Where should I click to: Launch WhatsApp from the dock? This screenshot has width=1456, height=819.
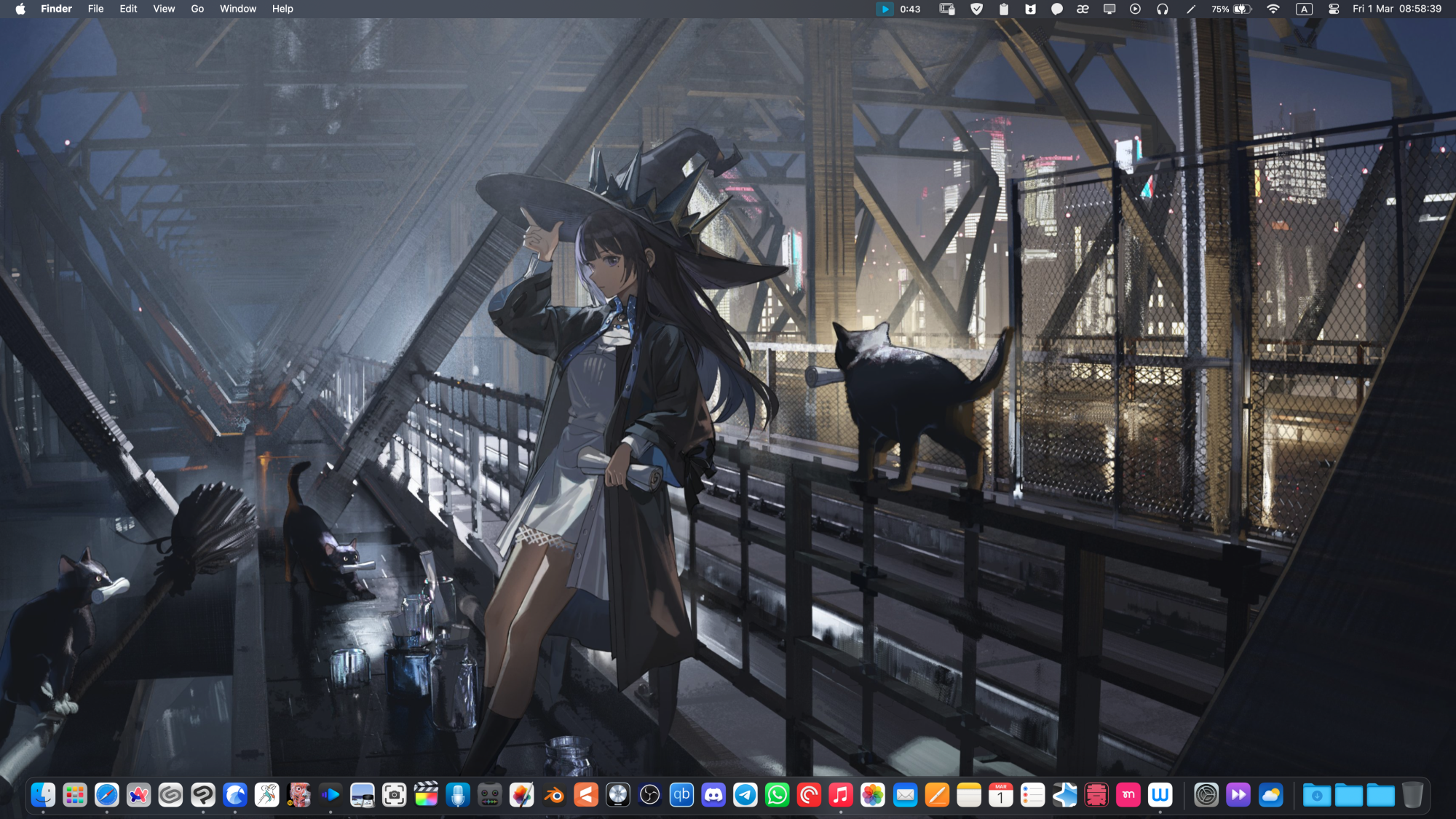tap(778, 795)
